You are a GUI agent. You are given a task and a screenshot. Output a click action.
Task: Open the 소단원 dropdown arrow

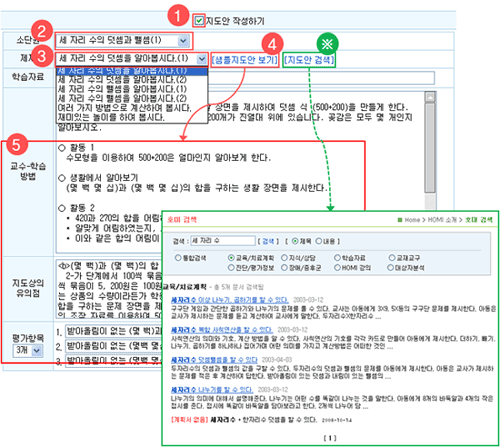tap(183, 41)
